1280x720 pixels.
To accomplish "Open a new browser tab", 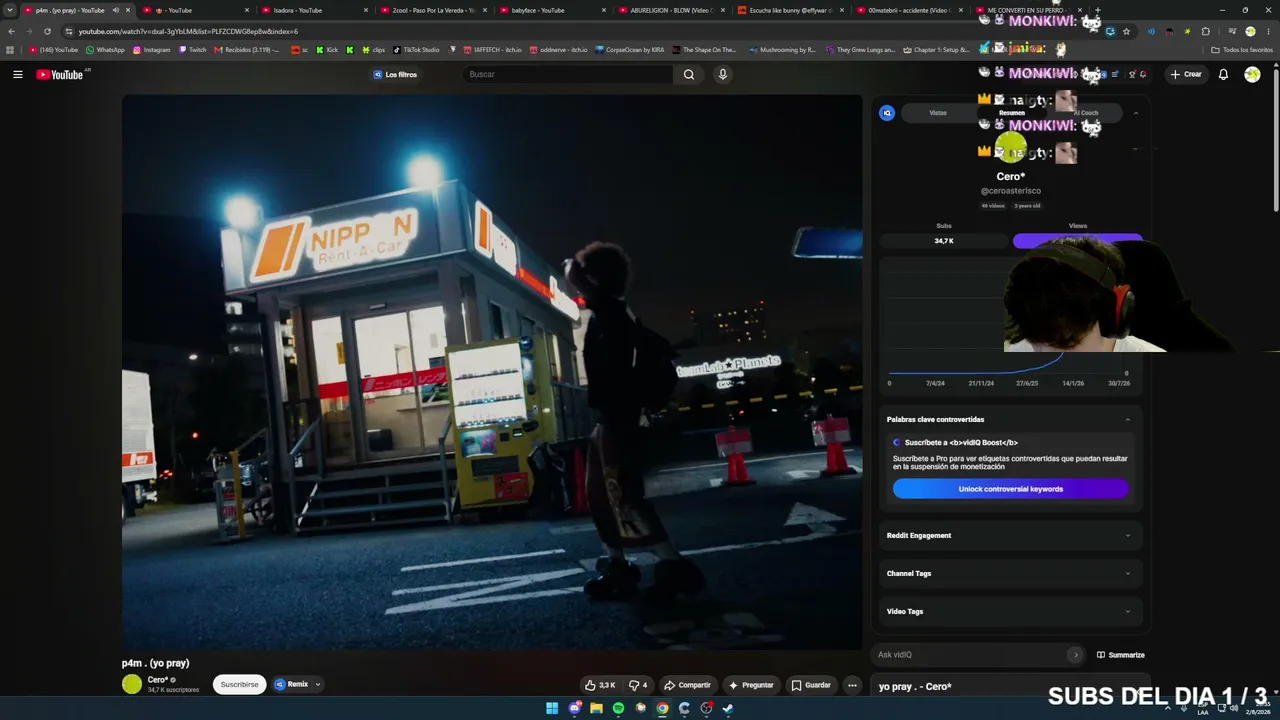I will coord(1098,10).
